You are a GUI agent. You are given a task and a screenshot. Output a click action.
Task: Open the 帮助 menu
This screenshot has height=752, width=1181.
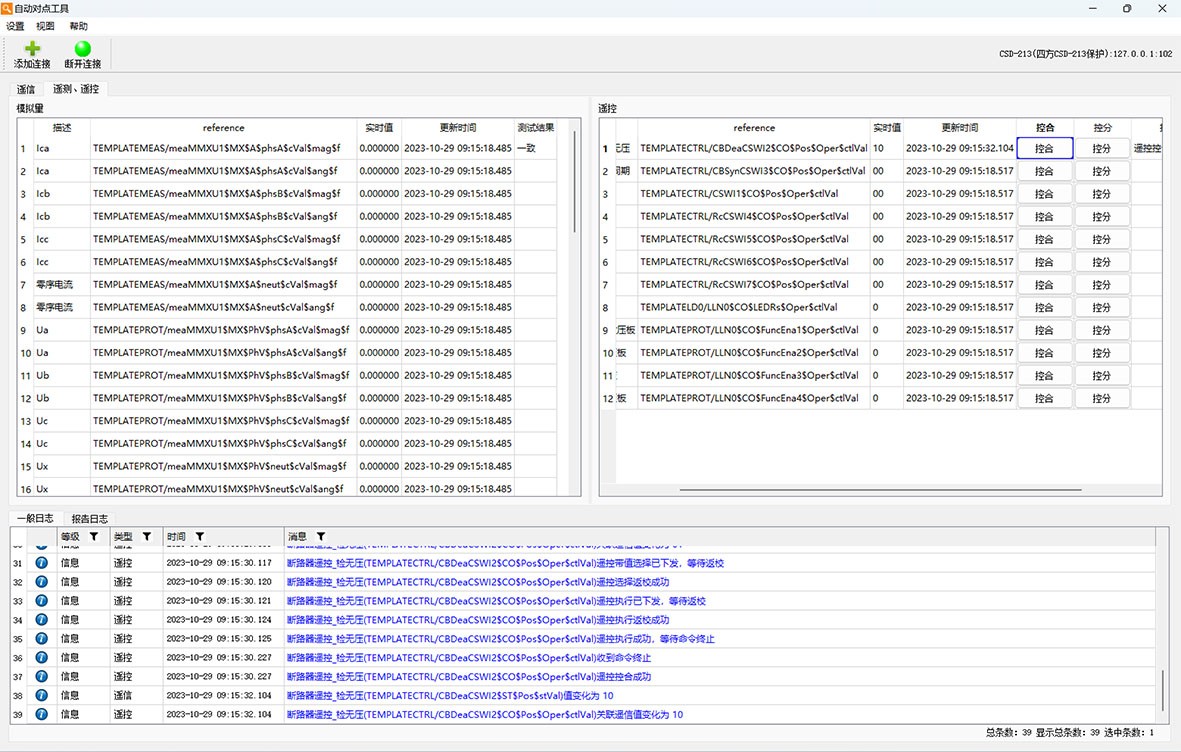pos(77,26)
